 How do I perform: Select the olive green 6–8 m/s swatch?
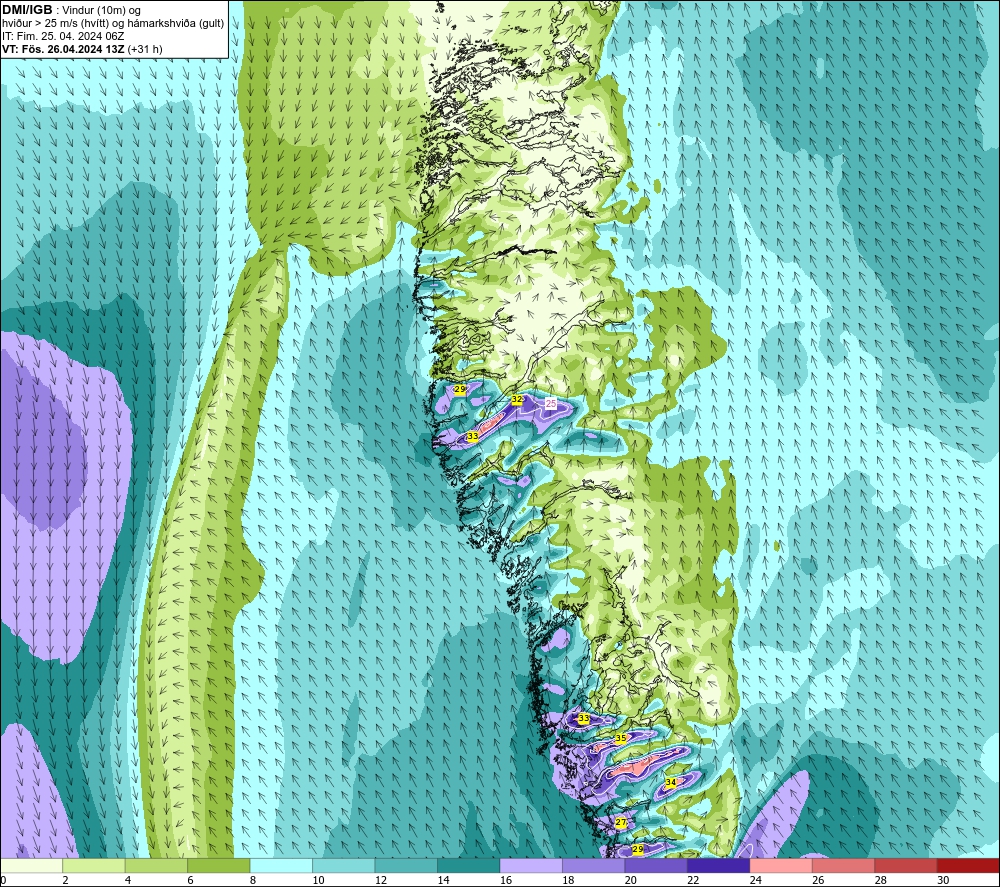tap(219, 865)
